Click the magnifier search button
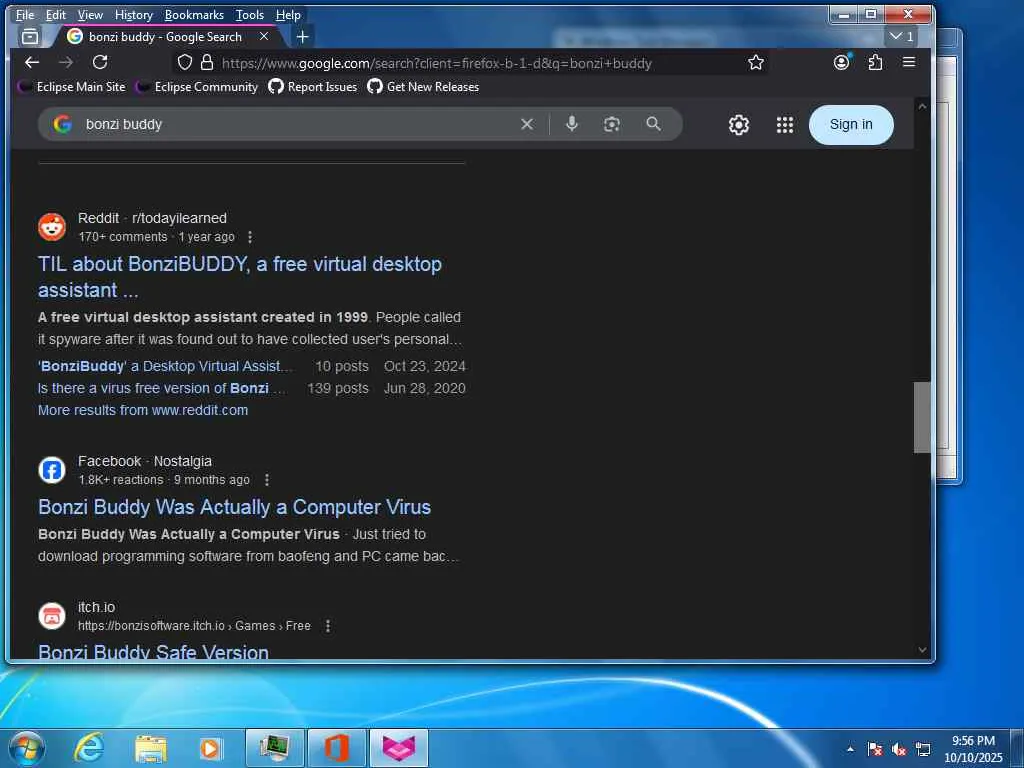This screenshot has width=1024, height=768. point(653,123)
